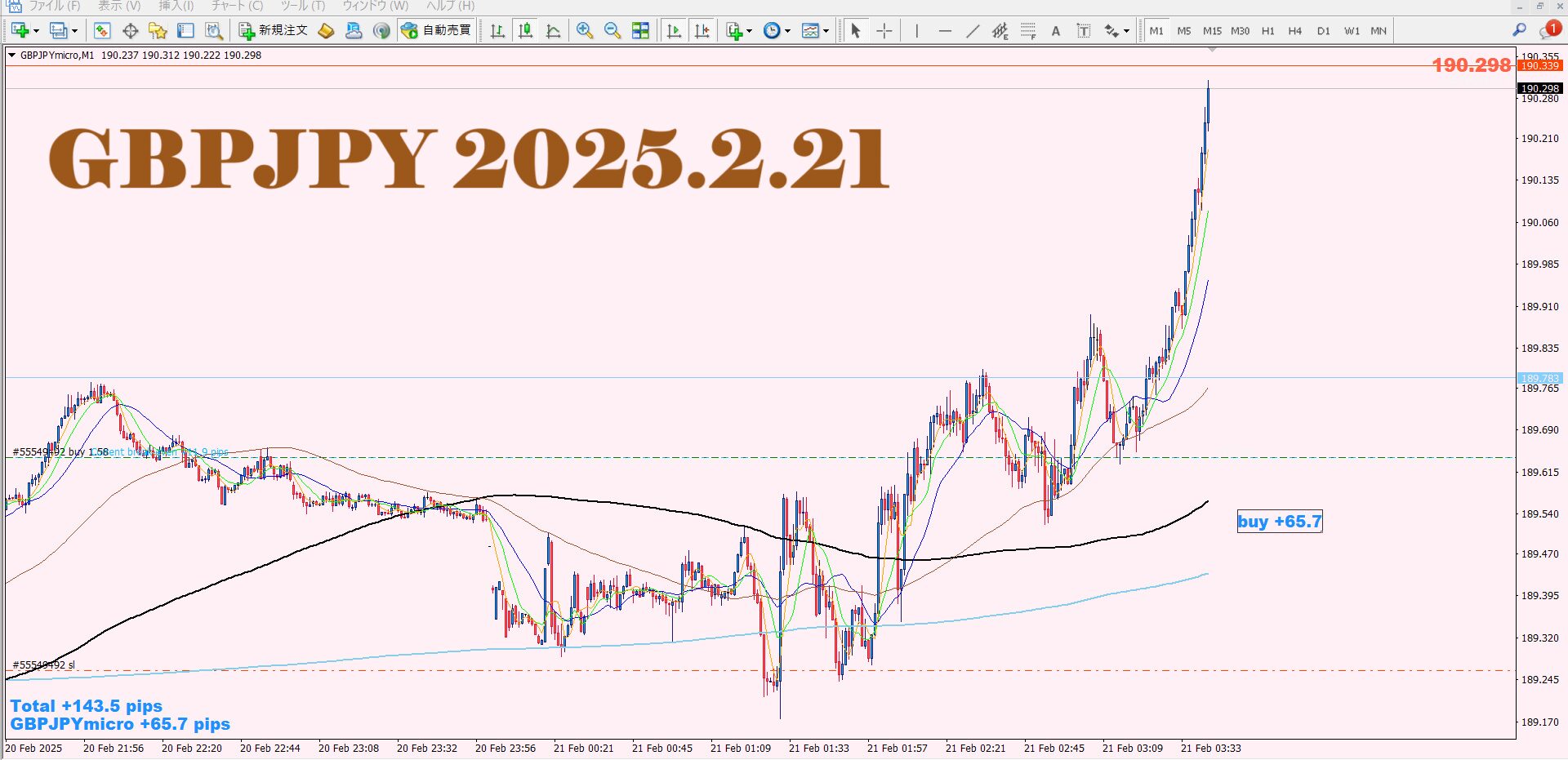Select the crosshair tool
Viewport: 1568px width, 760px height.
point(884,31)
